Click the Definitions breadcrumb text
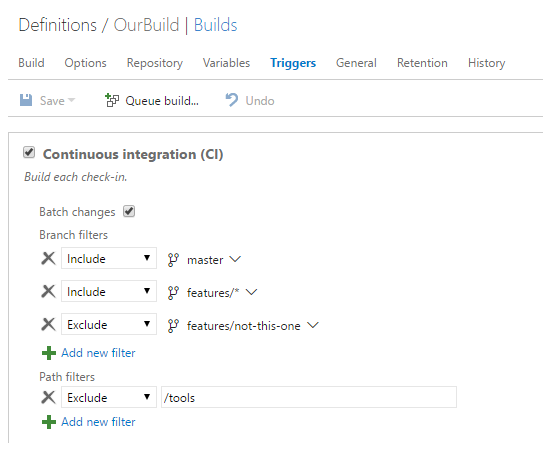The height and width of the screenshot is (450, 550). coord(58,25)
